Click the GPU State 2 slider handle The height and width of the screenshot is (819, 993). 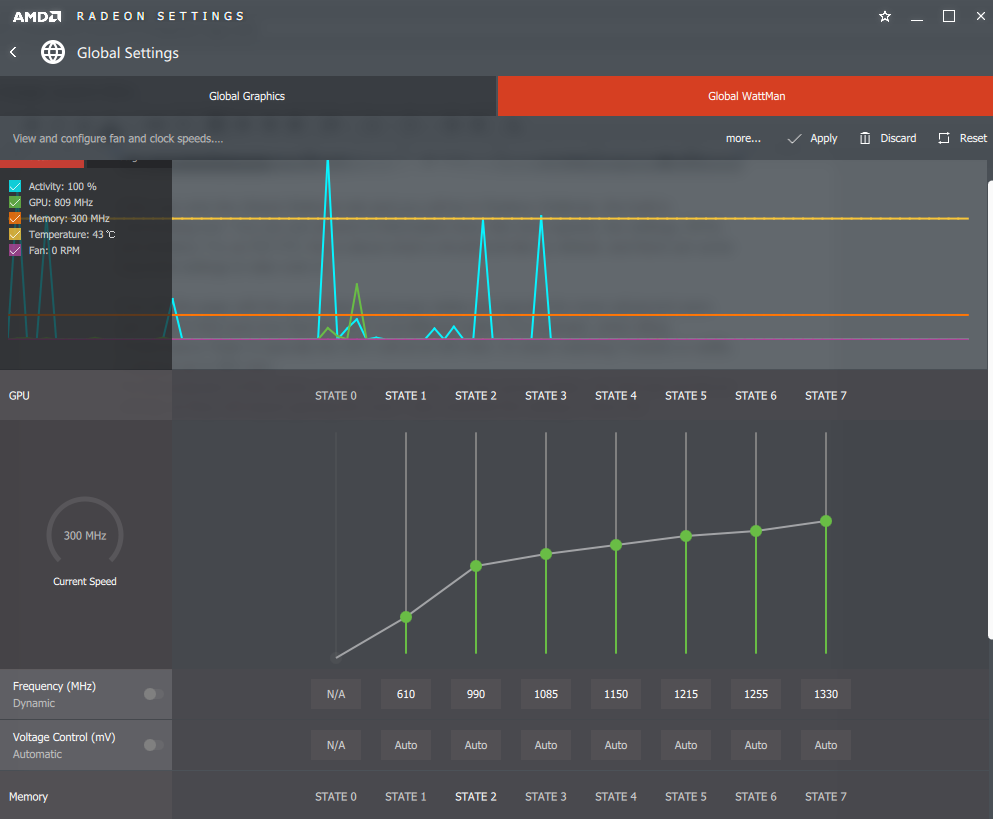coord(476,566)
